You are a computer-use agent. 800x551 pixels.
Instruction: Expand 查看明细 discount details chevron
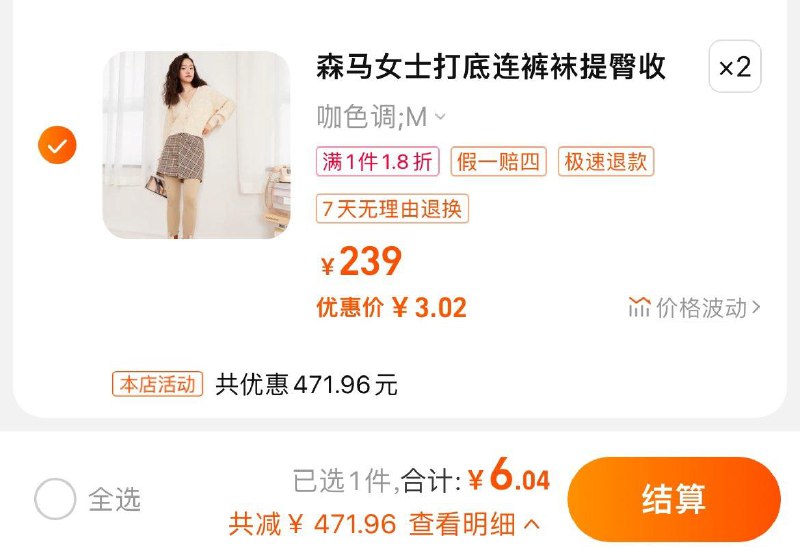(532, 524)
